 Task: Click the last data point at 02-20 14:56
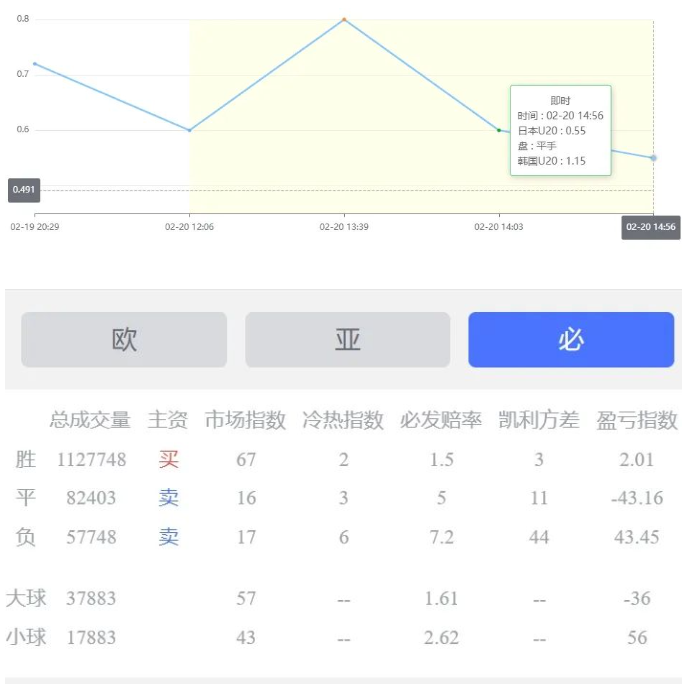[653, 158]
